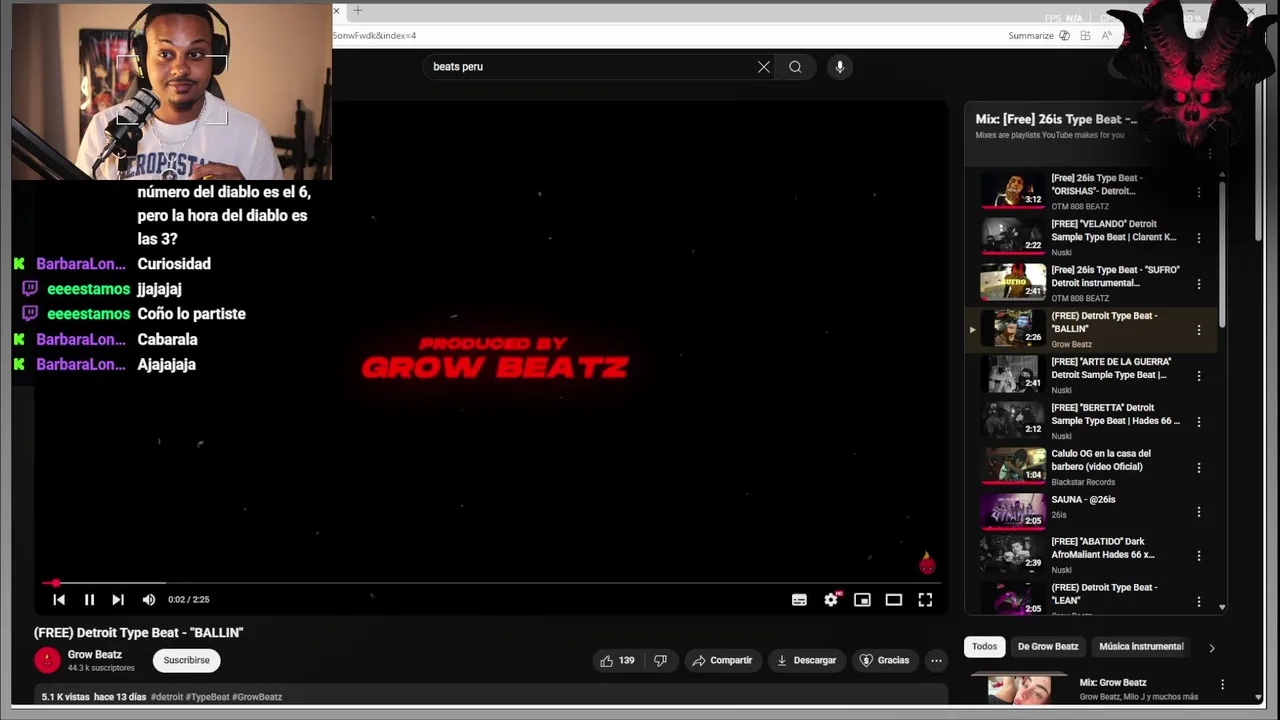Open options for 26is "ORISHAS" playlist item

(x=1199, y=192)
